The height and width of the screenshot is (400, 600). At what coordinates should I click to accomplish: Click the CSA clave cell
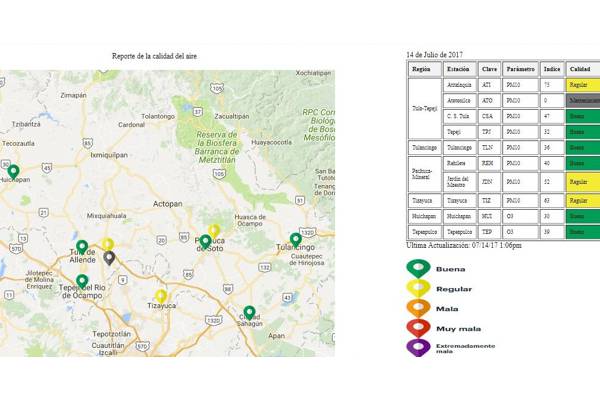point(489,116)
